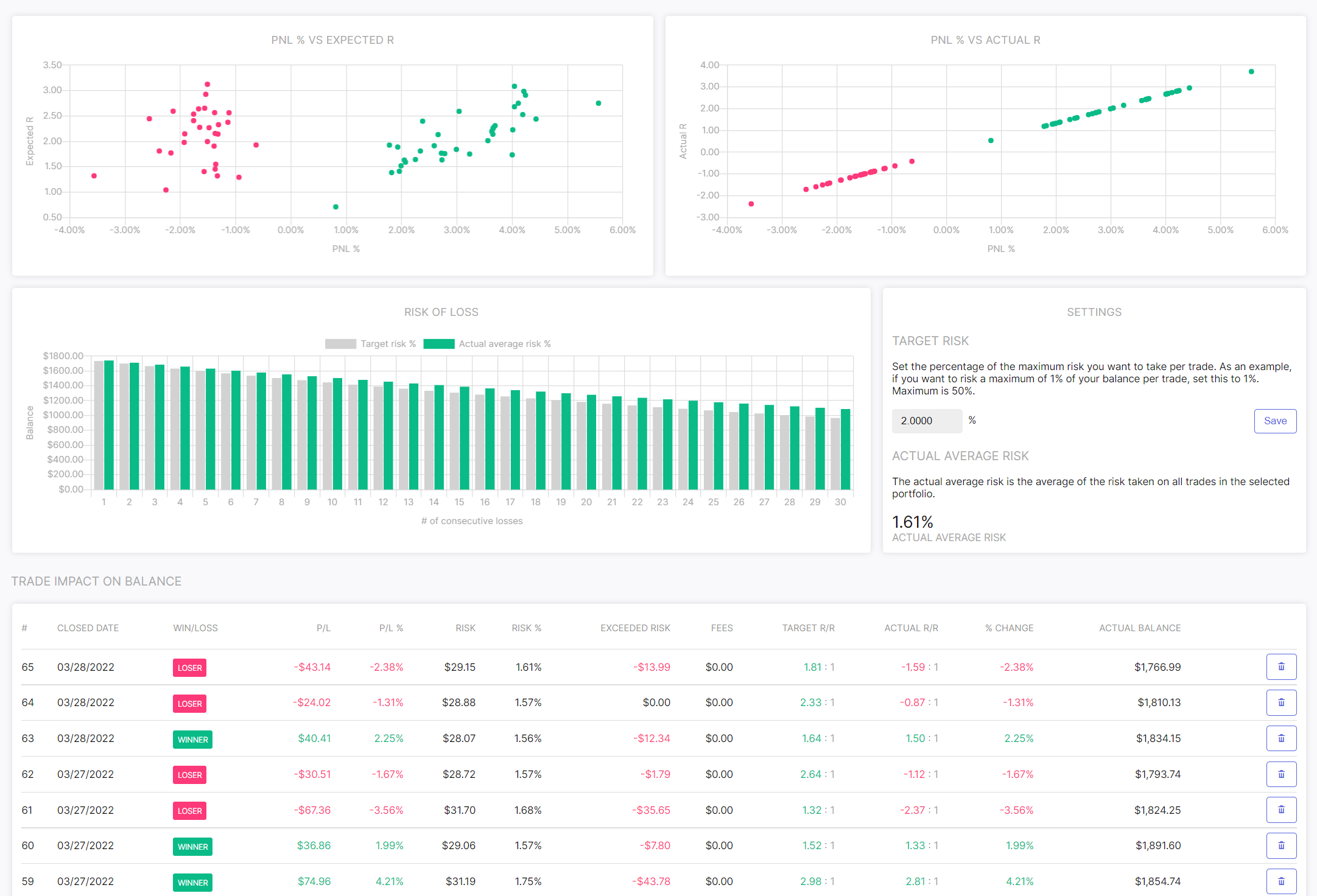The image size is (1317, 896).
Task: Delete trade 64 using its trash icon
Action: (x=1281, y=702)
